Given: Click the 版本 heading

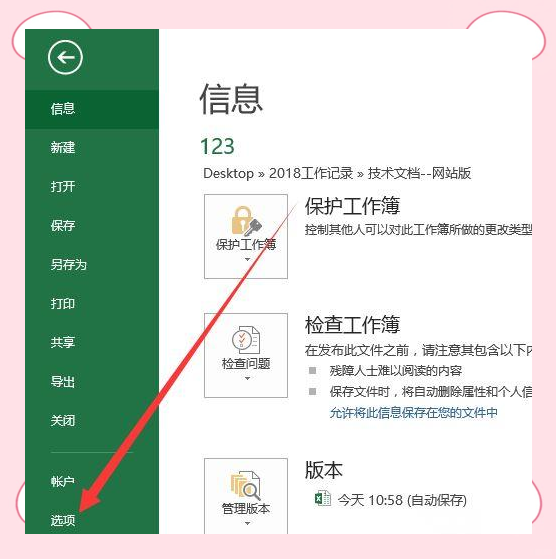Looking at the screenshot, I should (x=324, y=470).
